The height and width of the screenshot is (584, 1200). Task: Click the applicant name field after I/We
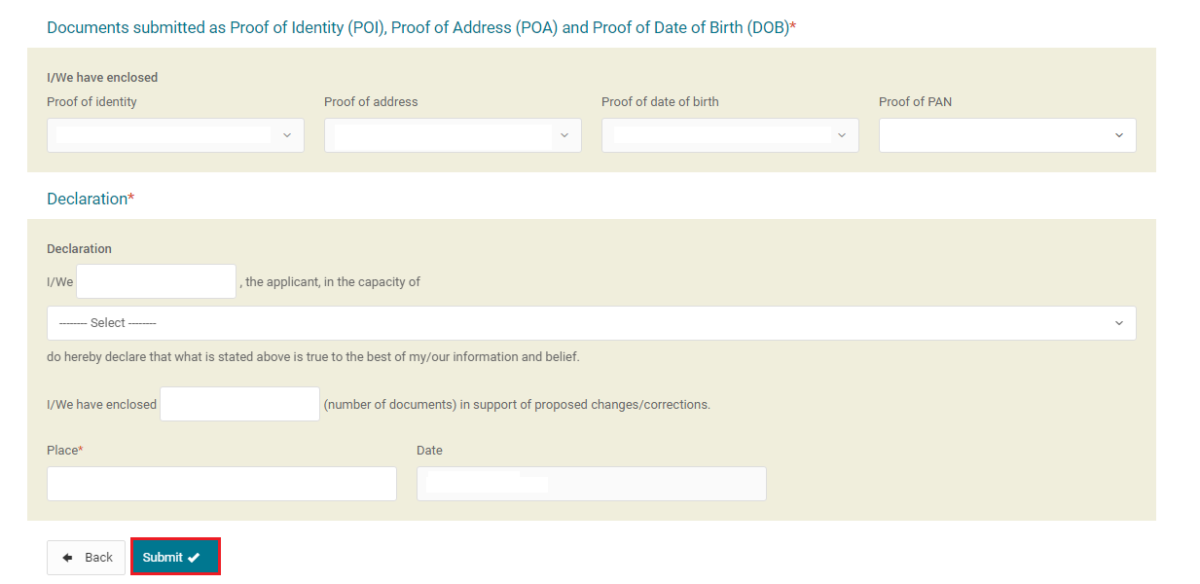click(155, 281)
